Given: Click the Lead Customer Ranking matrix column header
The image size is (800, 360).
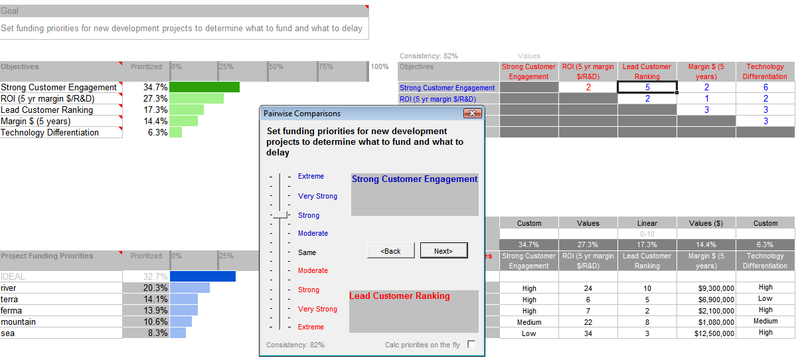Looking at the screenshot, I should click(647, 71).
